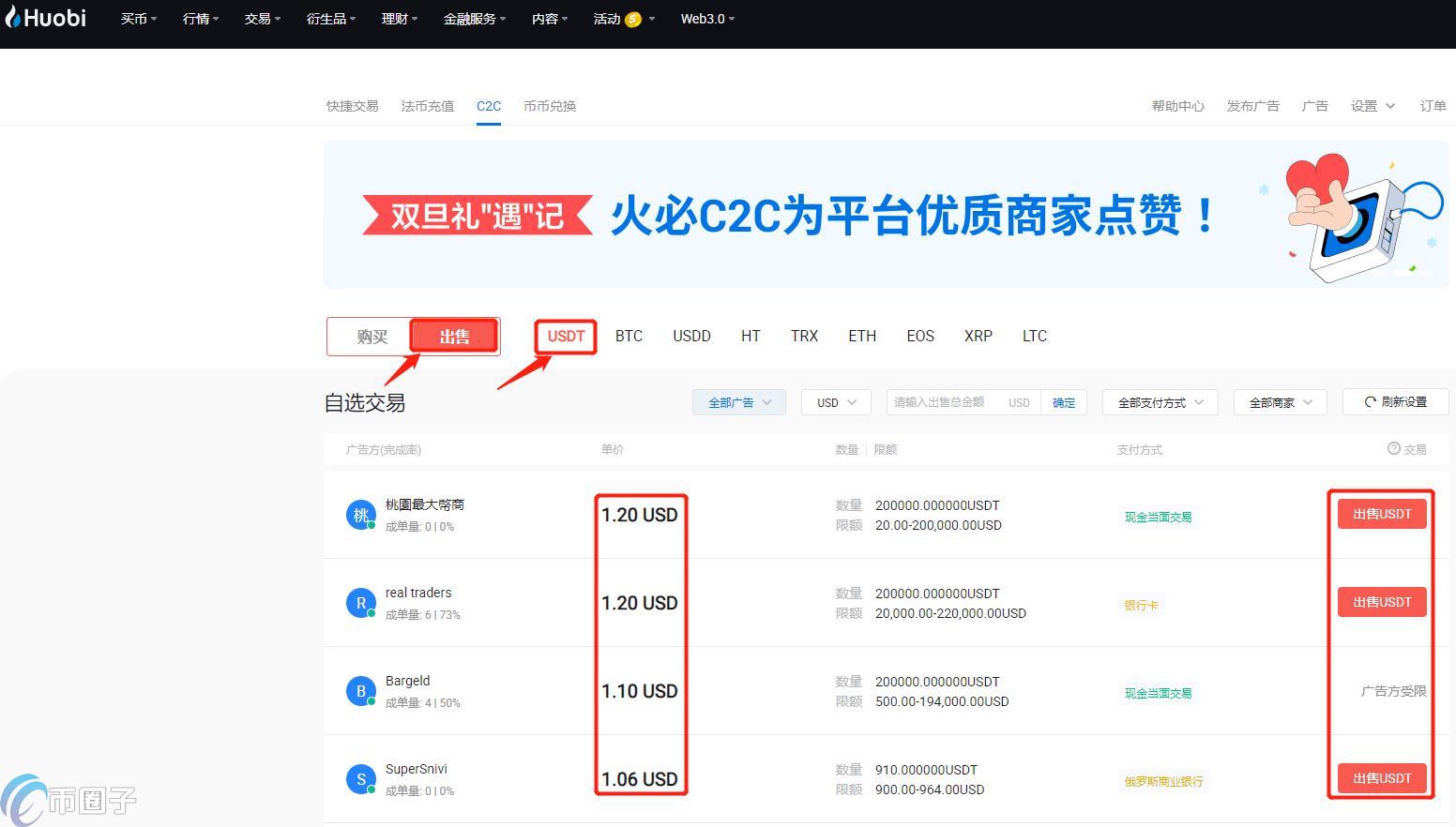The image size is (1456, 827).
Task: Open the 发布广告 link
Action: [1253, 106]
